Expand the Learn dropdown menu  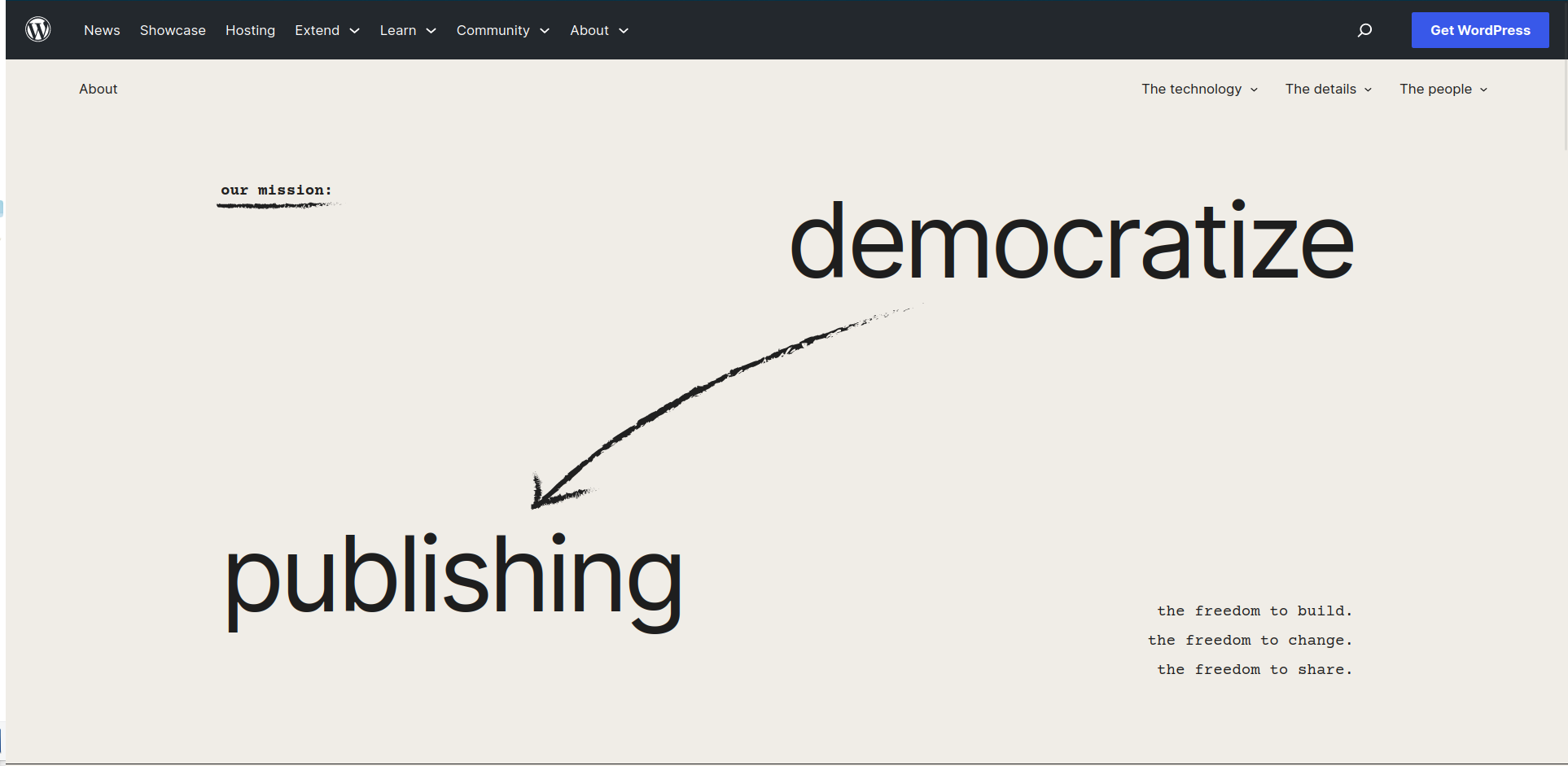(x=409, y=30)
